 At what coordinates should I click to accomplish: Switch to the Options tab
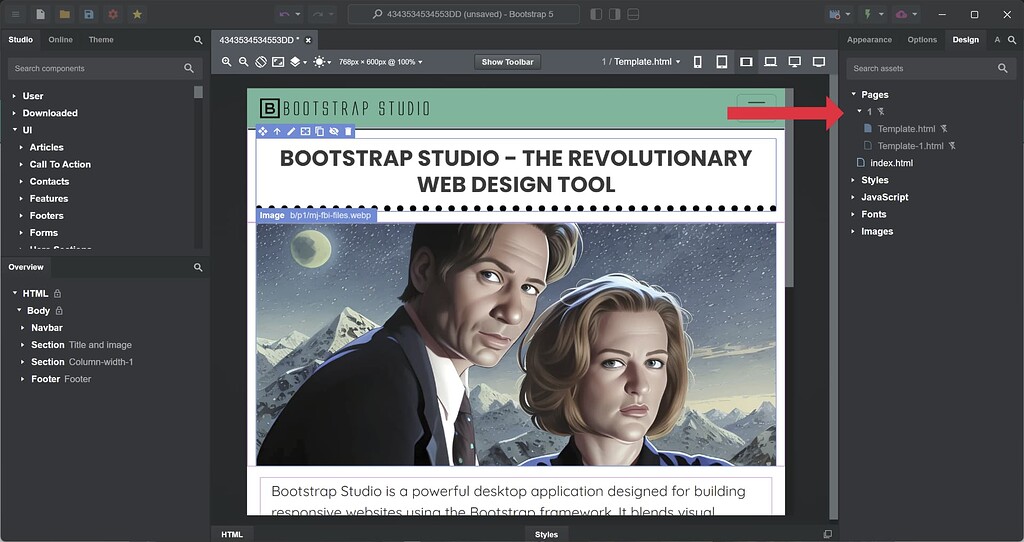[922, 40]
